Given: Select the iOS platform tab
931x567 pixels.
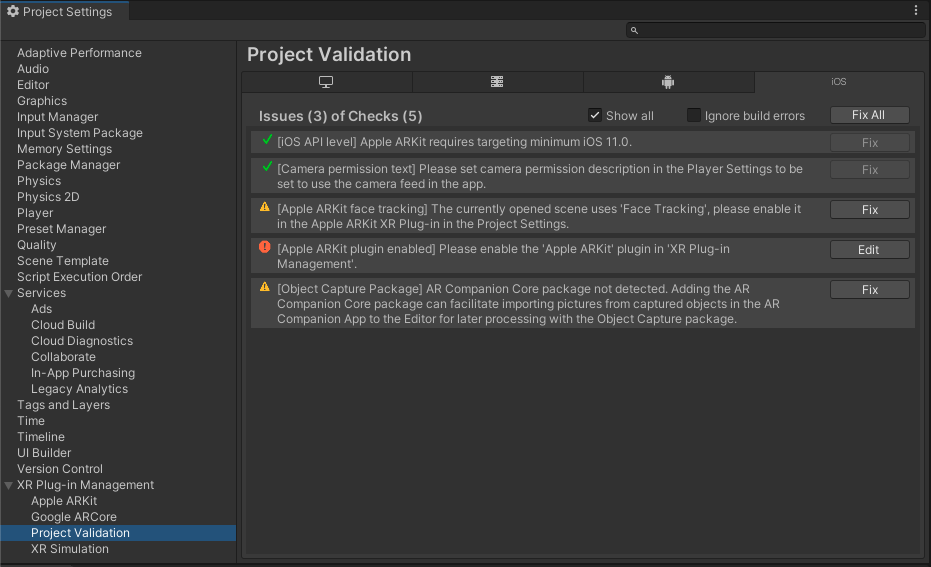Looking at the screenshot, I should click(x=838, y=82).
